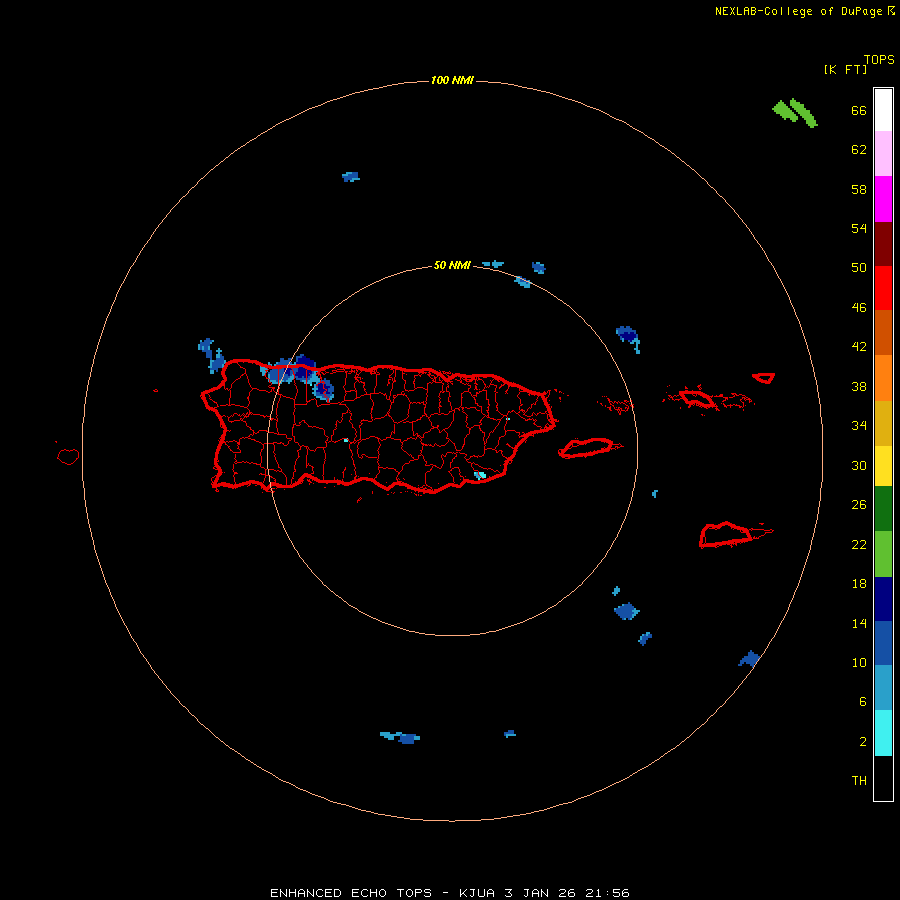
Task: Select the 34 legend value
Action: pyautogui.click(x=859, y=426)
